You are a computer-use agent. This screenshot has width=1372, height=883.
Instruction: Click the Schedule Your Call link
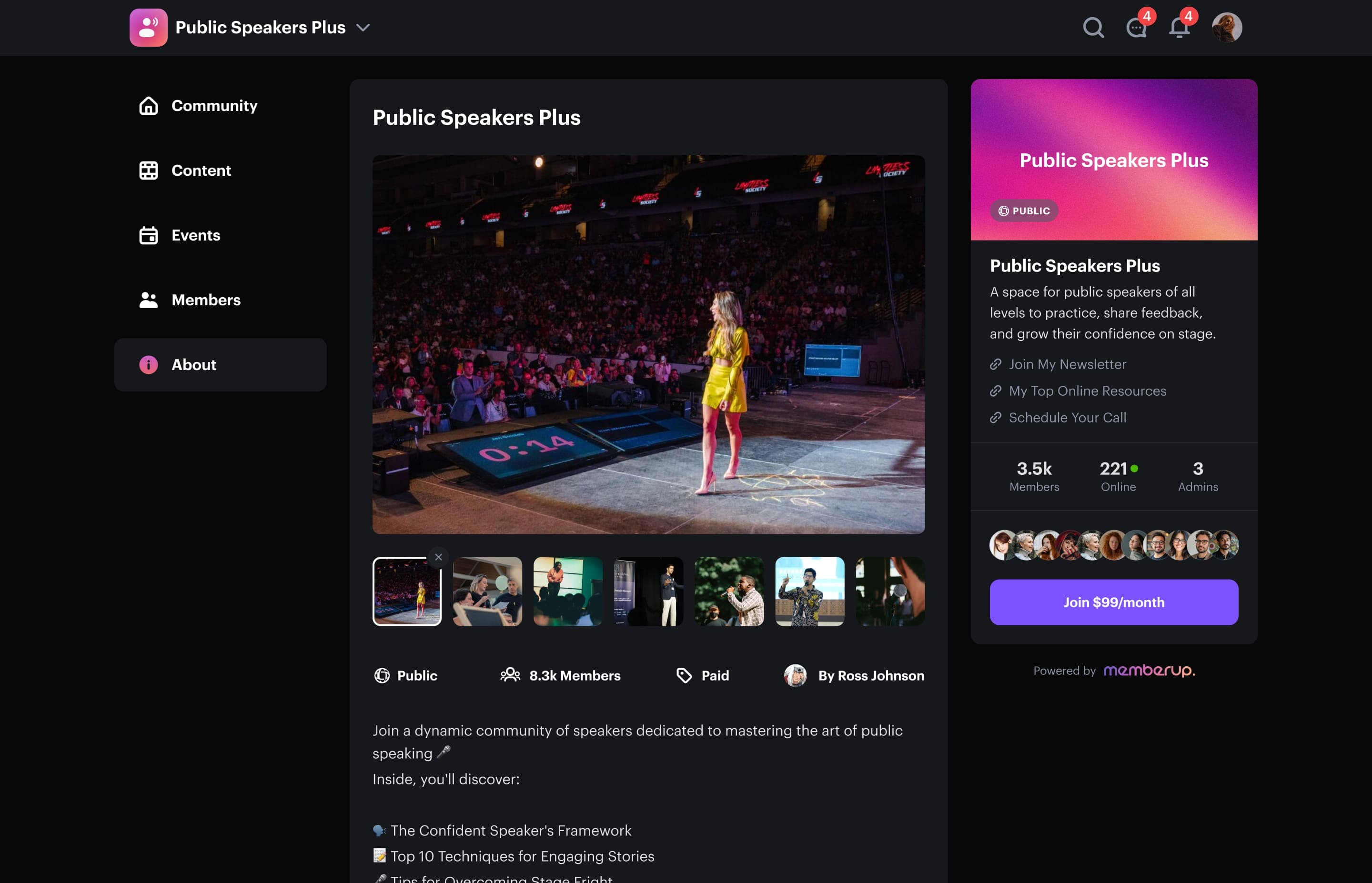[1067, 417]
